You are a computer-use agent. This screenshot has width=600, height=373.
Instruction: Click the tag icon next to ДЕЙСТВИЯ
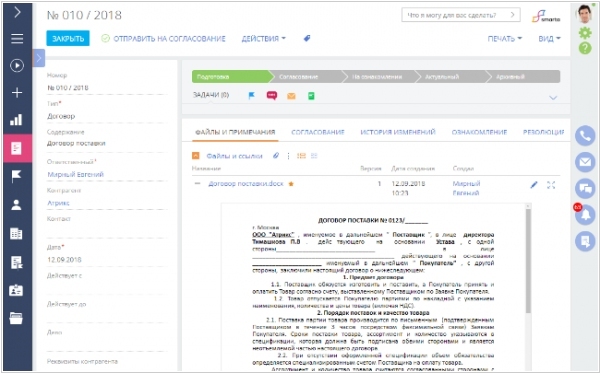coord(307,38)
